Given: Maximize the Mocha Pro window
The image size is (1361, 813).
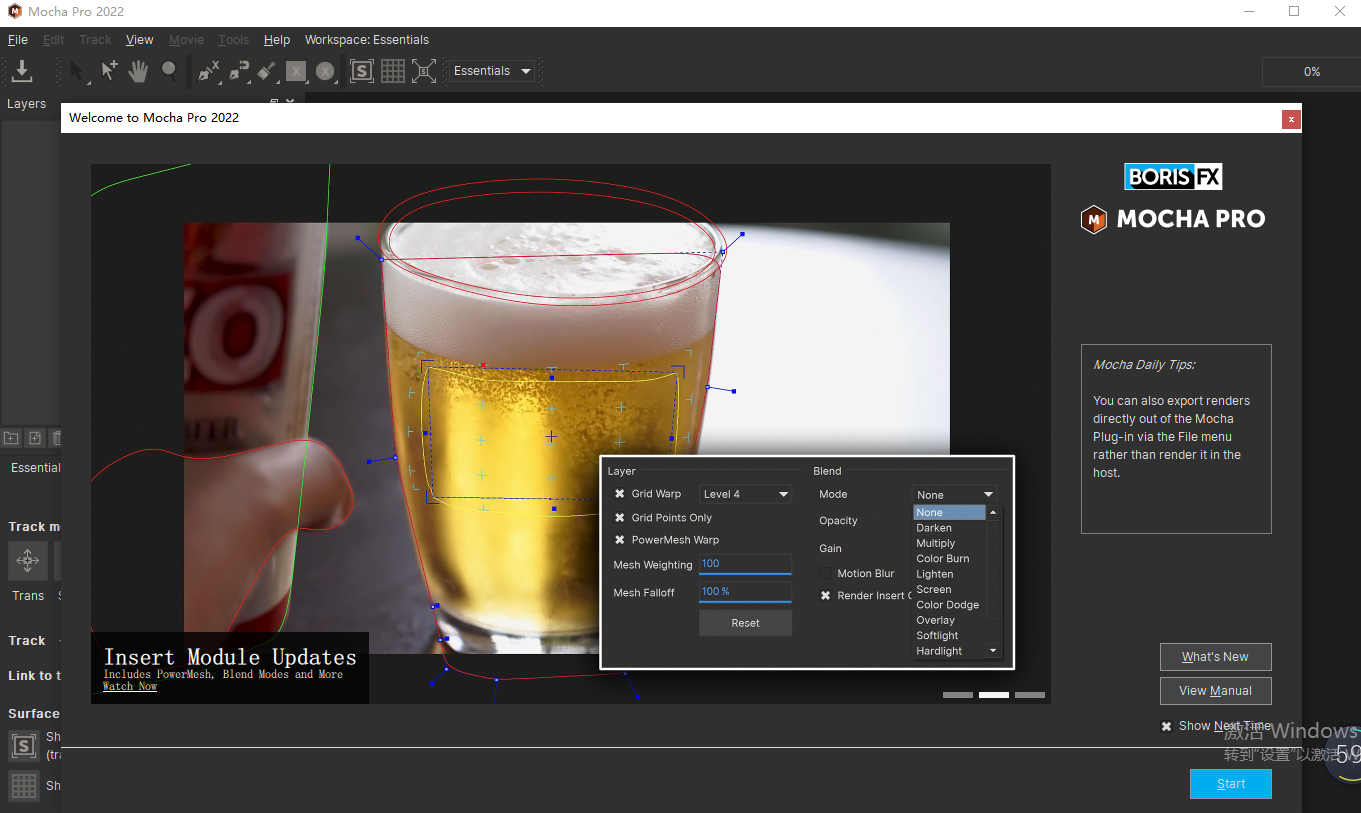Looking at the screenshot, I should [x=1294, y=12].
